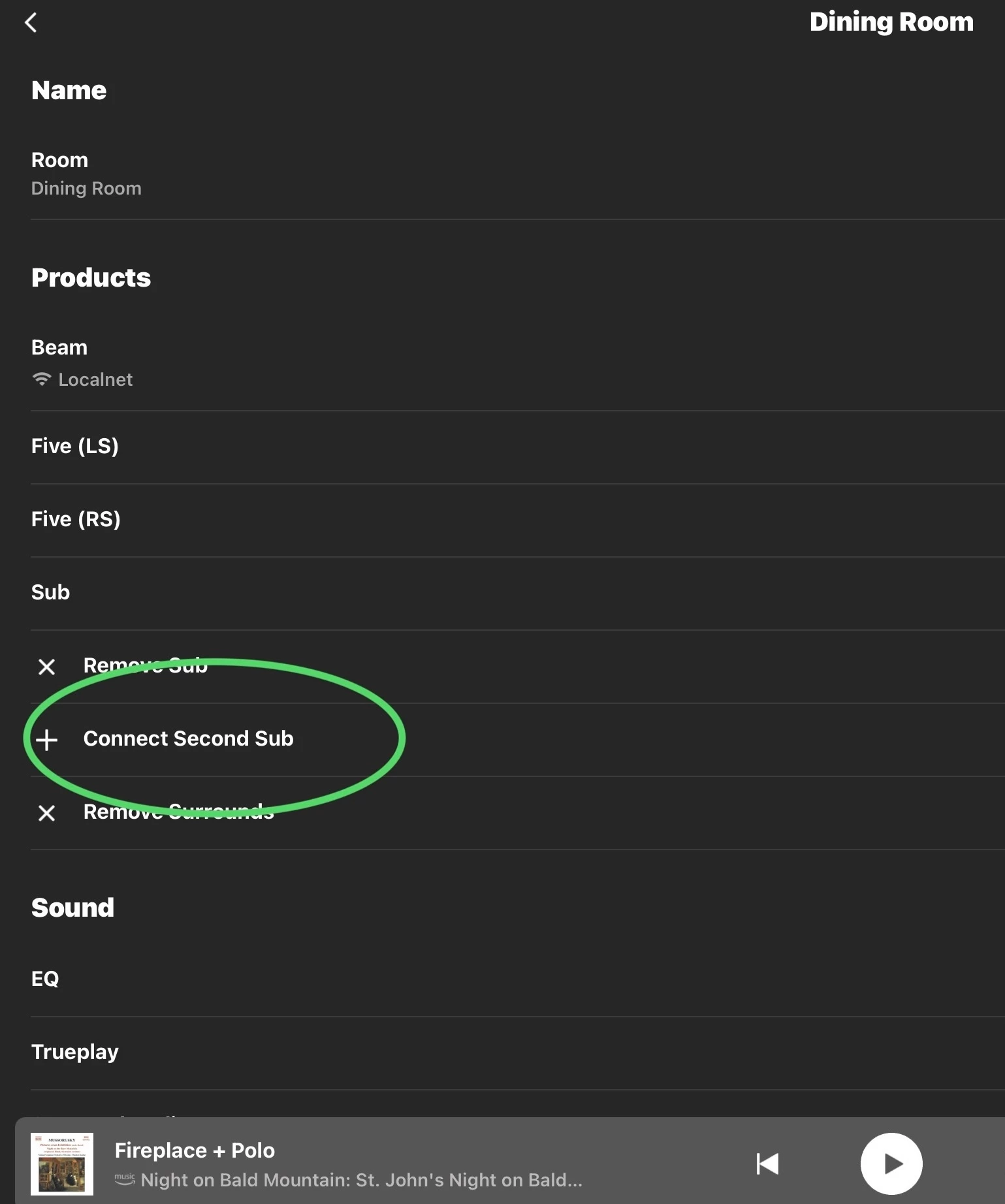
Task: Open the EQ sound settings
Action: [x=45, y=979]
